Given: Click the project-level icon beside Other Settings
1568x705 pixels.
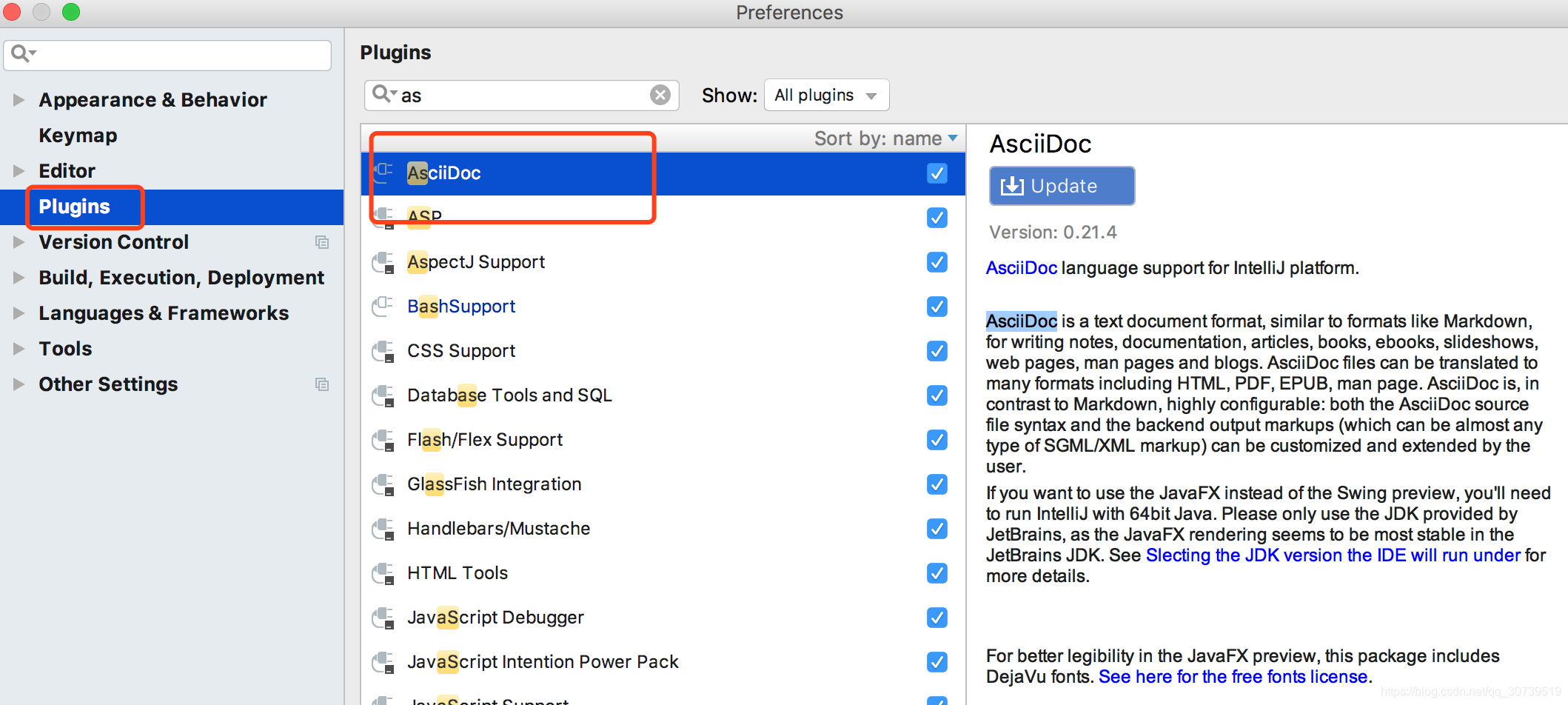Looking at the screenshot, I should 322,384.
